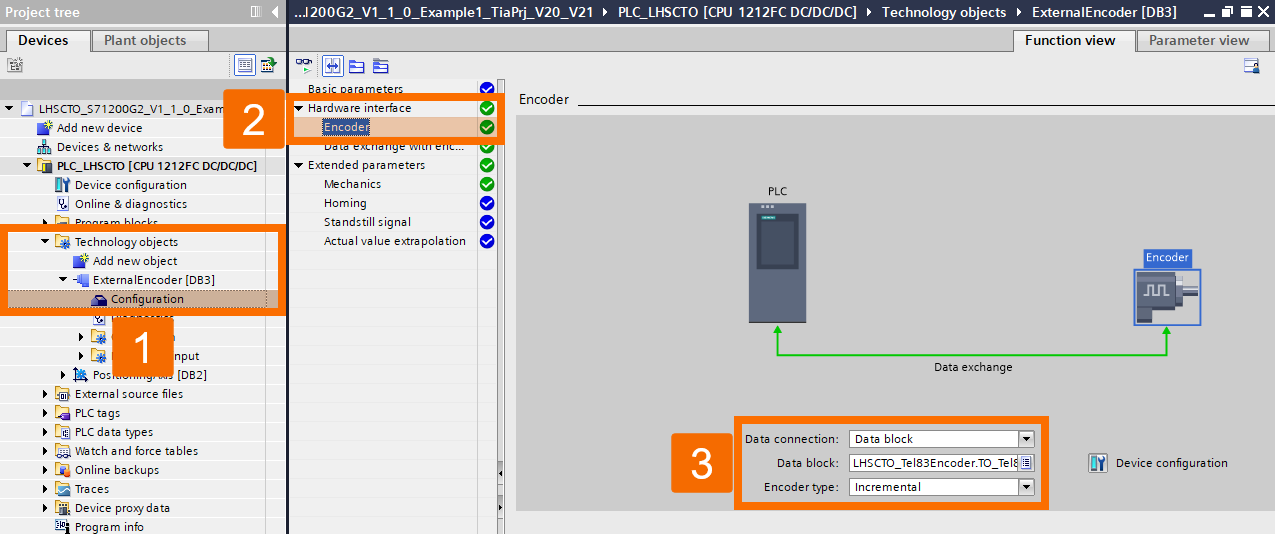1275x534 pixels.
Task: Expand the PLC tags folder
Action: pyautogui.click(x=45, y=413)
